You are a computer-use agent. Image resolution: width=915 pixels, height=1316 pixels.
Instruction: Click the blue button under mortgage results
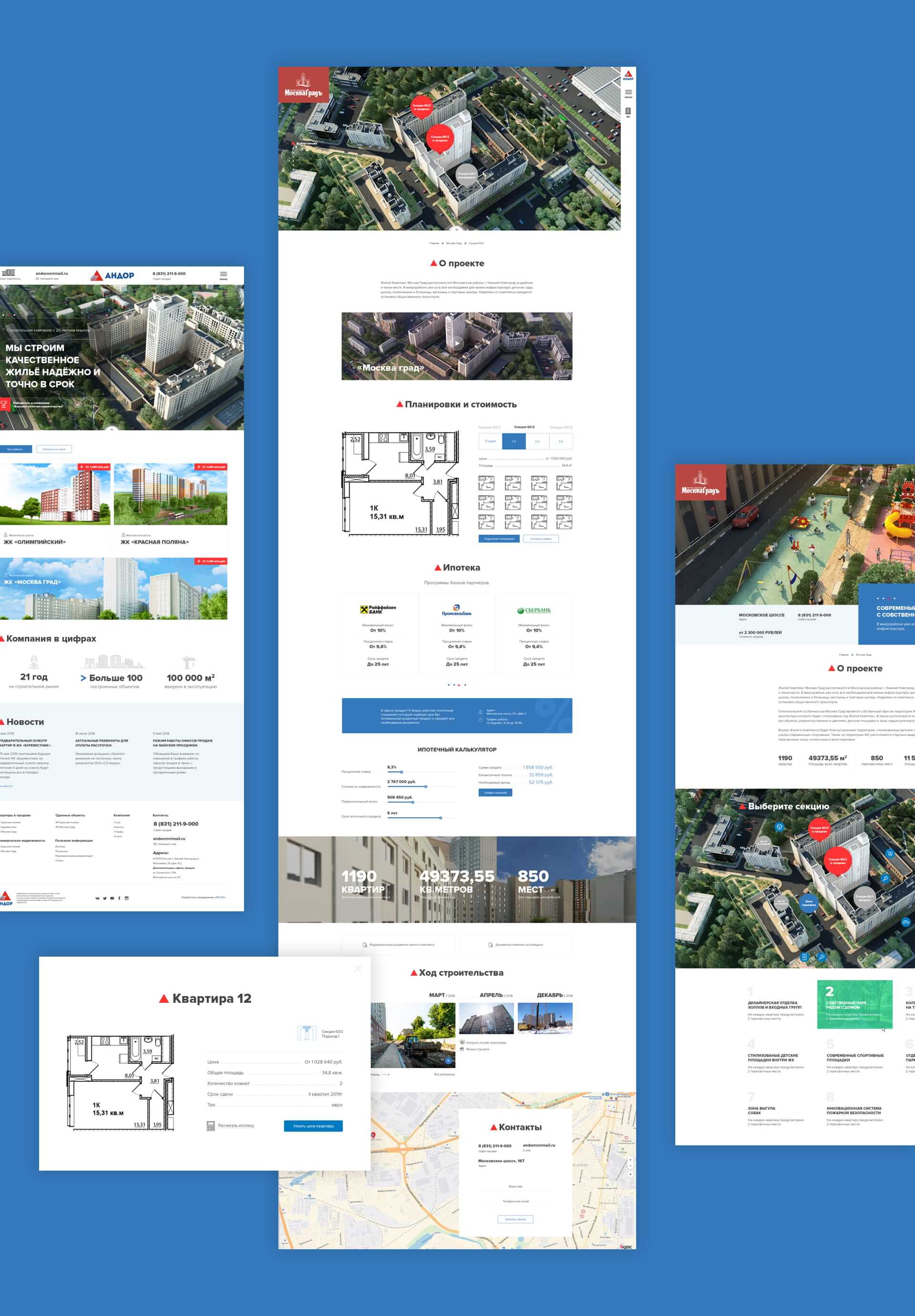[495, 793]
